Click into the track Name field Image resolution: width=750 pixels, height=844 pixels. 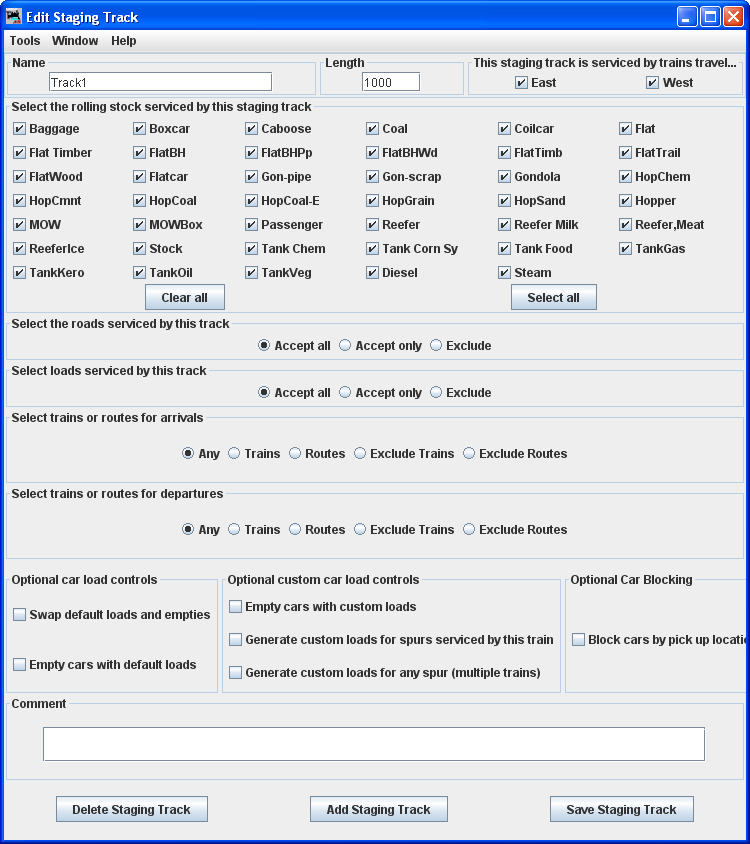(x=160, y=82)
